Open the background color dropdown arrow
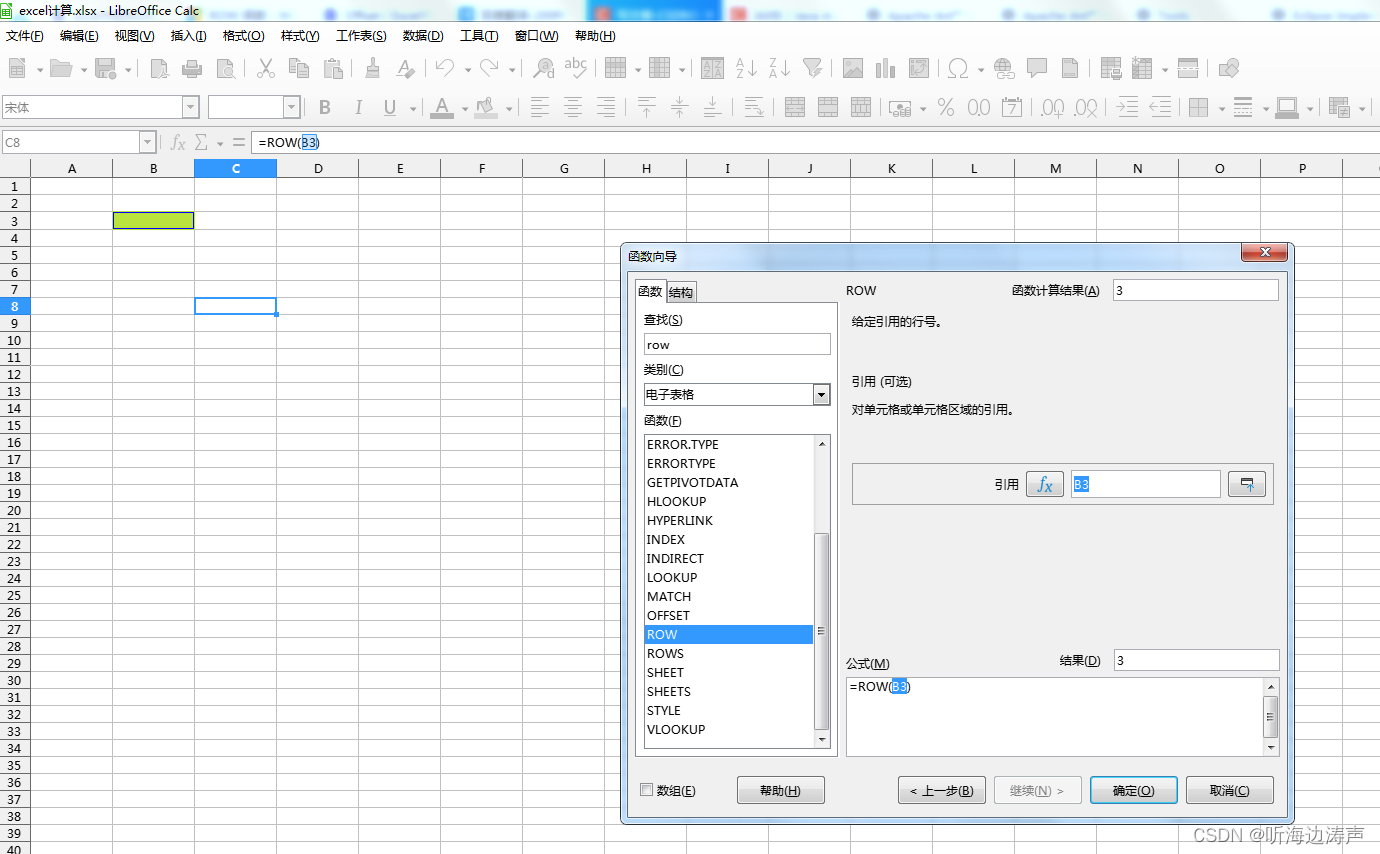 click(x=509, y=108)
